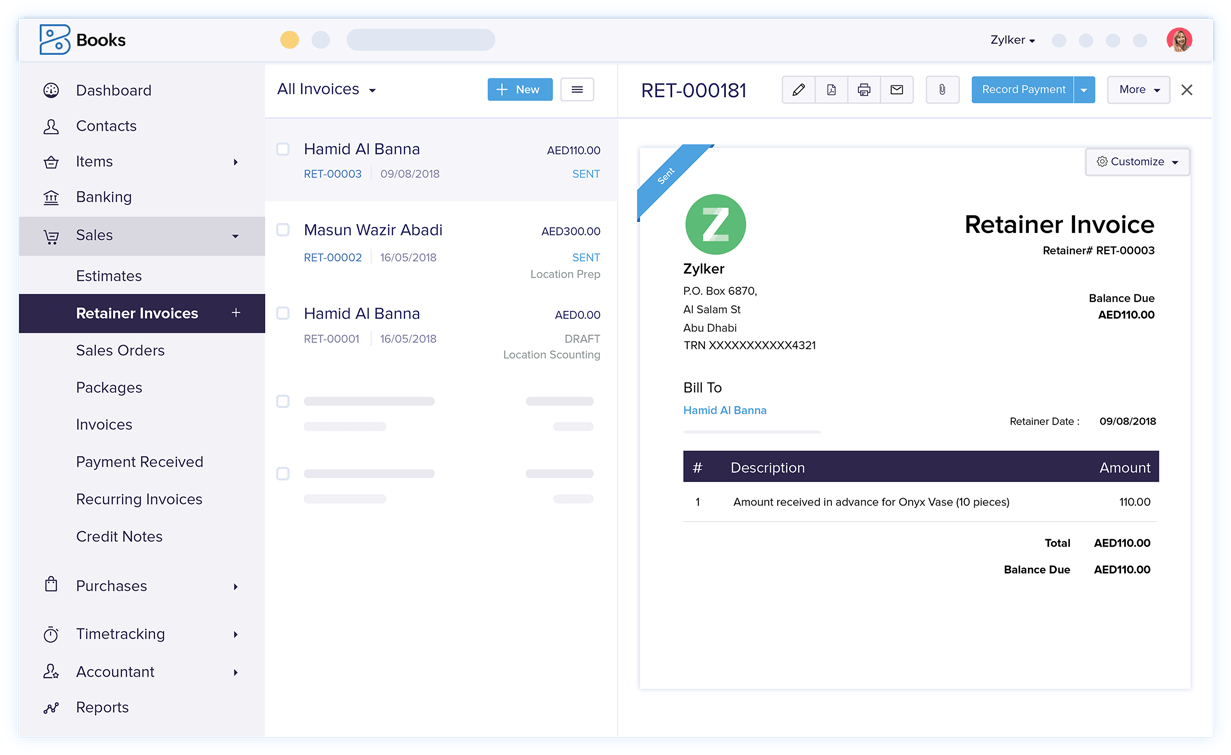Close the invoice detail pane
The width and height of the screenshot is (1231, 755).
tap(1187, 90)
